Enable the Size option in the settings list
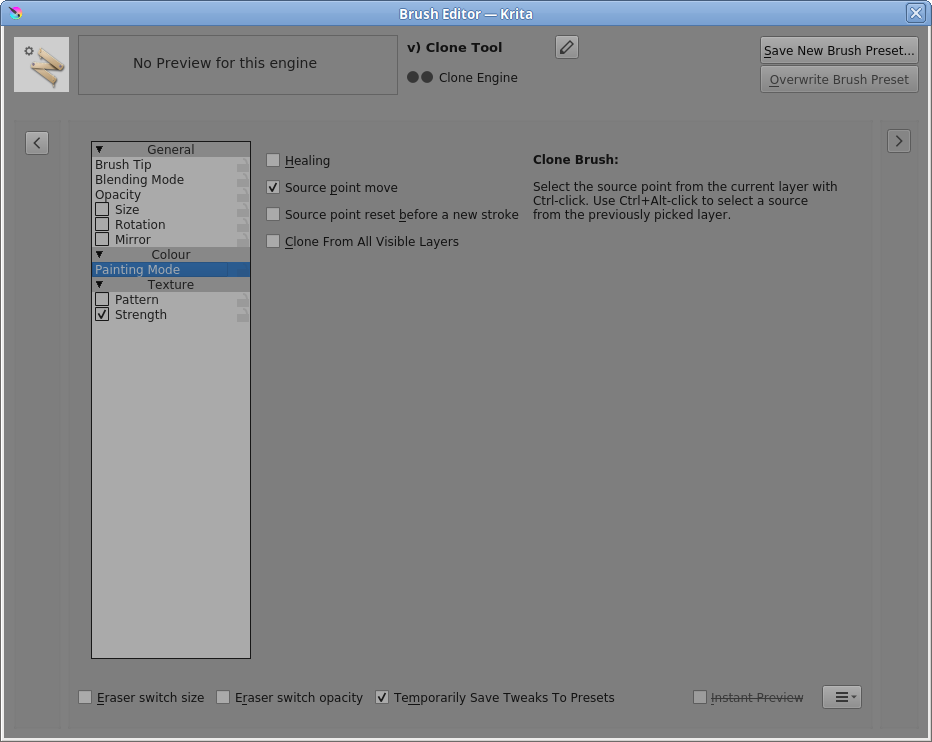 pos(101,209)
